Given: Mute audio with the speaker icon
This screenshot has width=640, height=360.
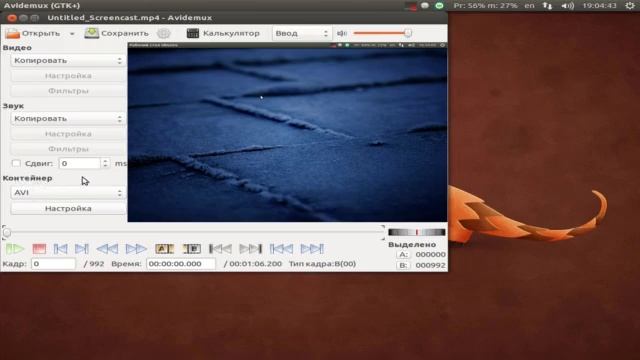Looking at the screenshot, I should click(342, 33).
